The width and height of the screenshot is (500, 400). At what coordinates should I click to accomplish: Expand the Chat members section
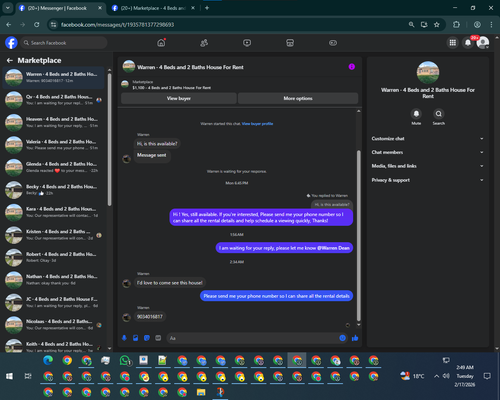pyautogui.click(x=428, y=152)
